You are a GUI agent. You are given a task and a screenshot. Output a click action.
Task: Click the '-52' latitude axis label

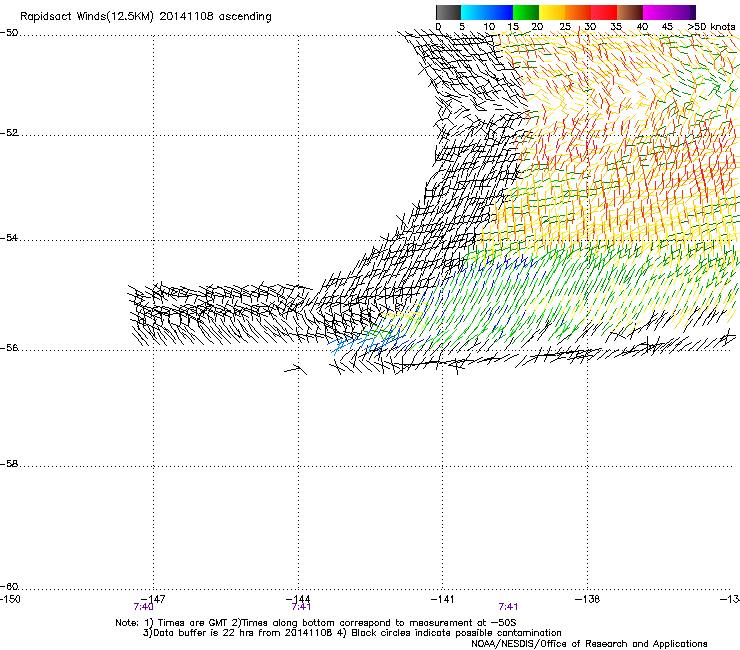[x=9, y=133]
